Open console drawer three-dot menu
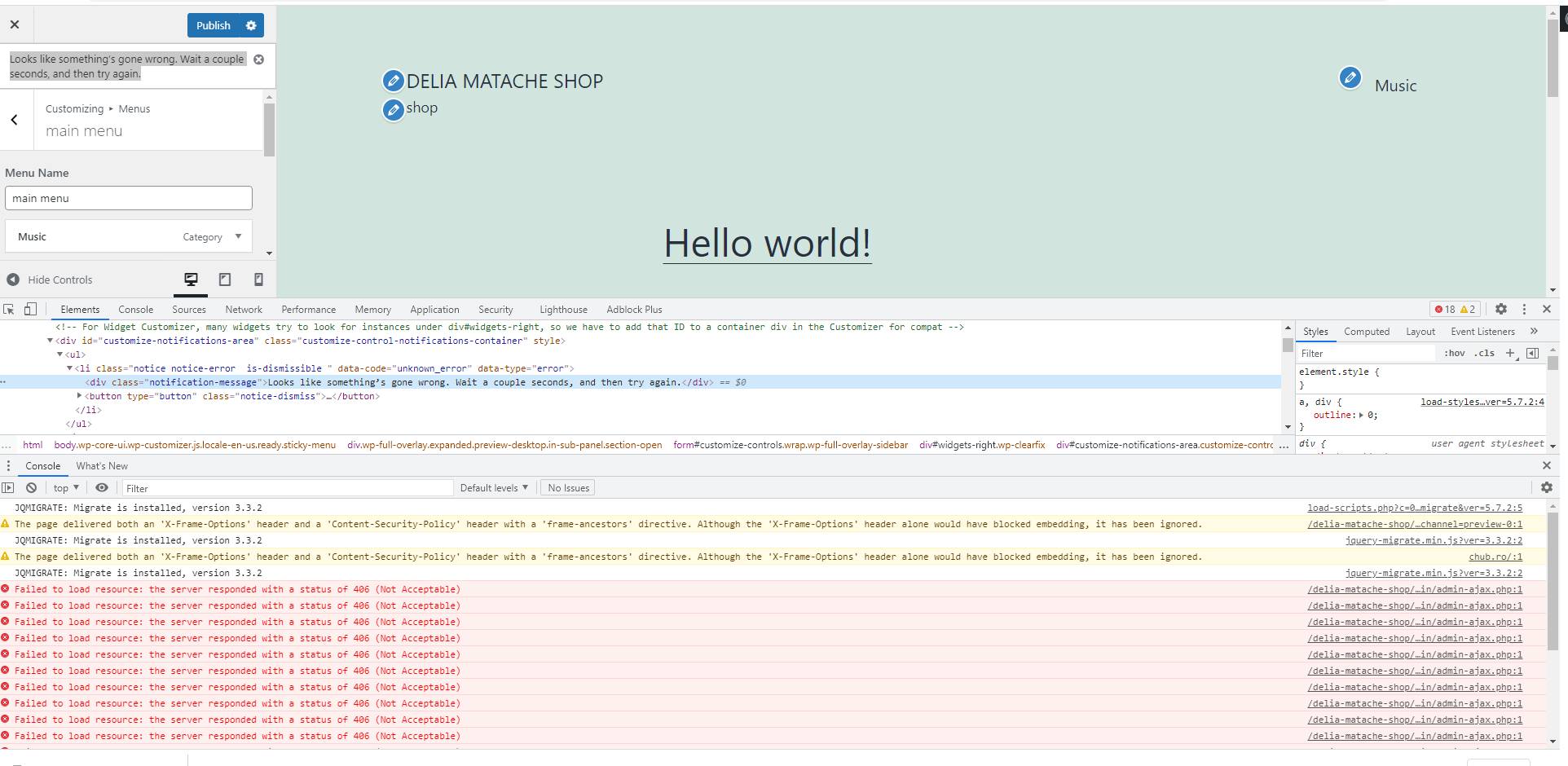 (x=8, y=465)
